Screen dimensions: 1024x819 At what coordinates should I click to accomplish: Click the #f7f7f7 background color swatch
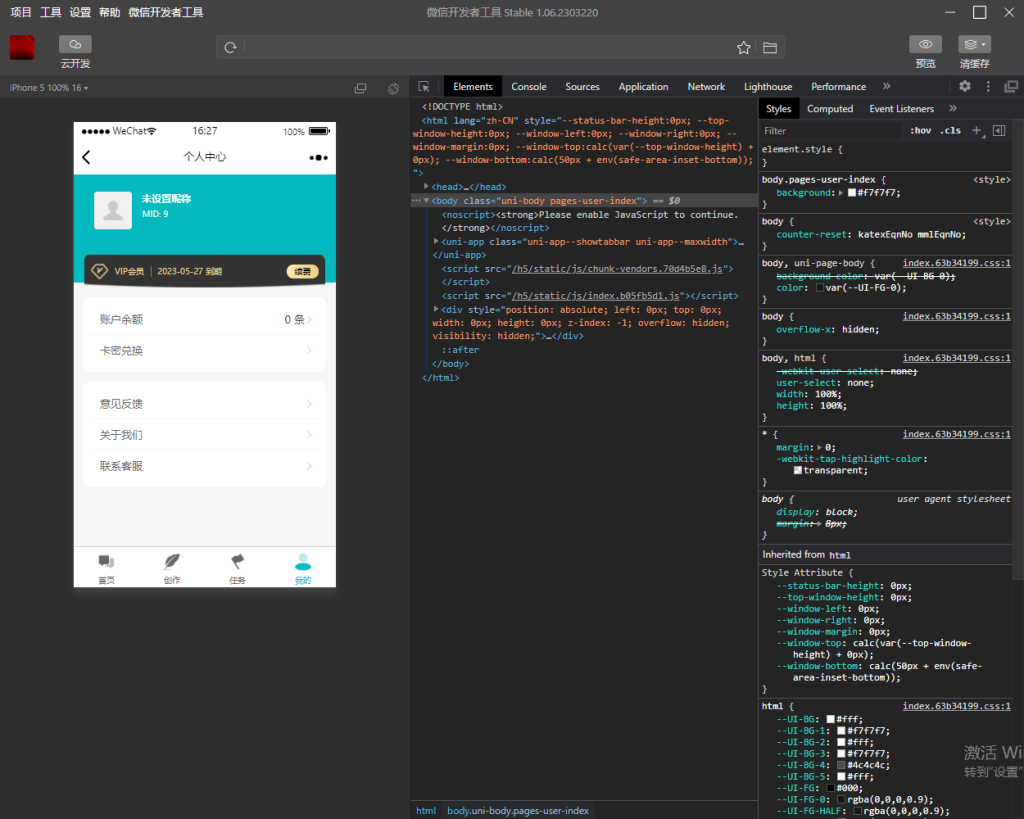852,193
